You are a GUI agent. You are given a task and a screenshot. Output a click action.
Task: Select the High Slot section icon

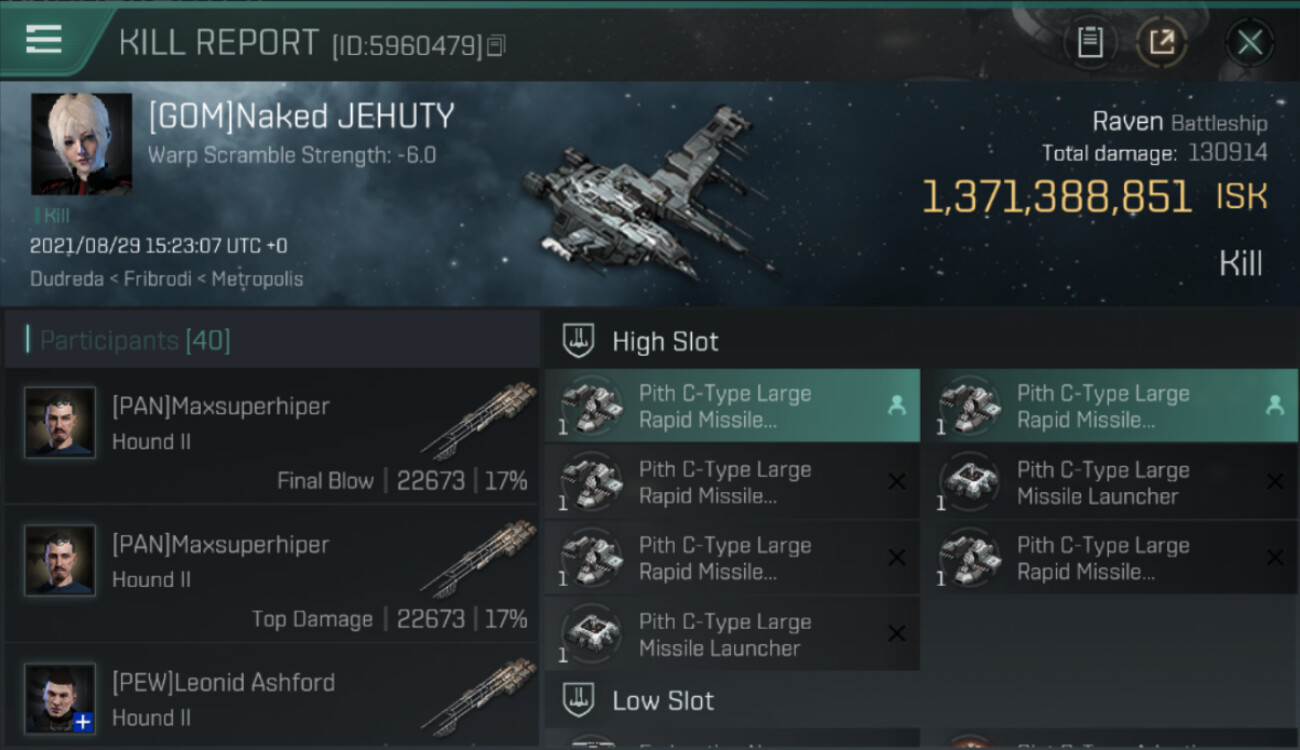[x=579, y=341]
